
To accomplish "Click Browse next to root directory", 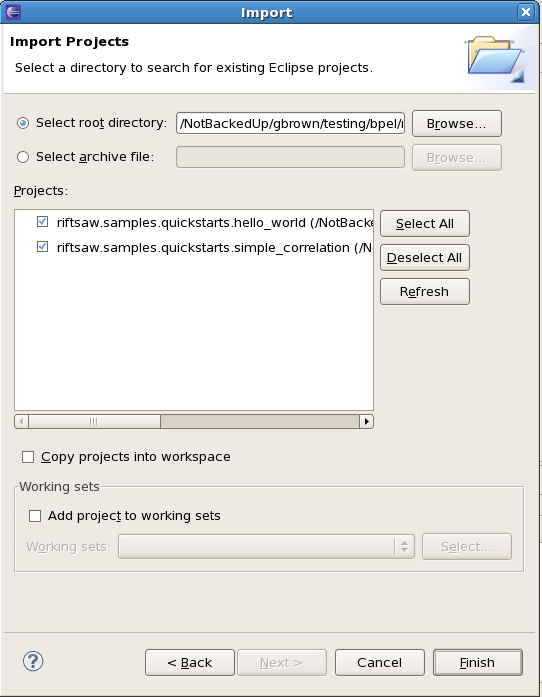I will pyautogui.click(x=457, y=124).
